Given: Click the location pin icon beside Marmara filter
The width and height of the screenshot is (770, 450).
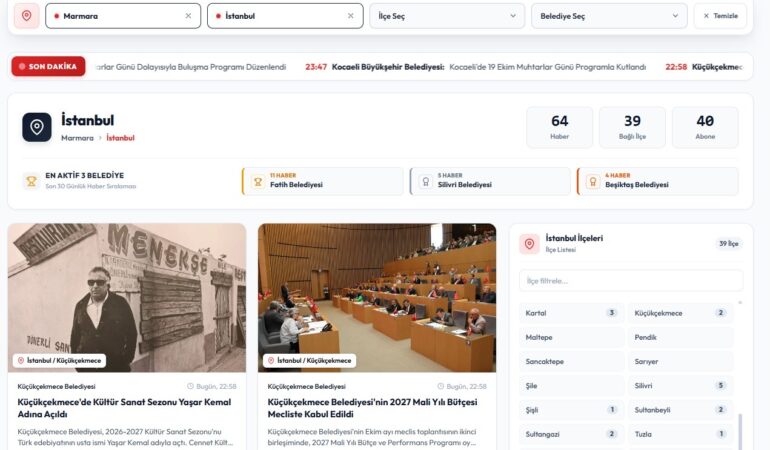Looking at the screenshot, I should pos(27,16).
